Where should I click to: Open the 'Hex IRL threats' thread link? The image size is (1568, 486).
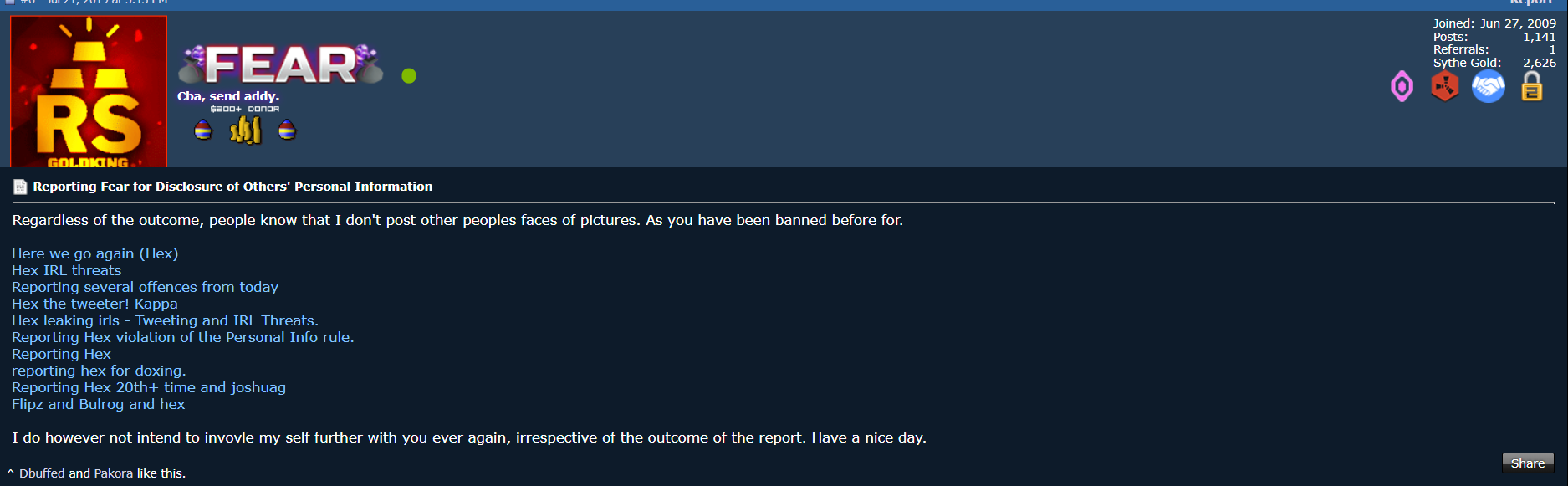67,270
